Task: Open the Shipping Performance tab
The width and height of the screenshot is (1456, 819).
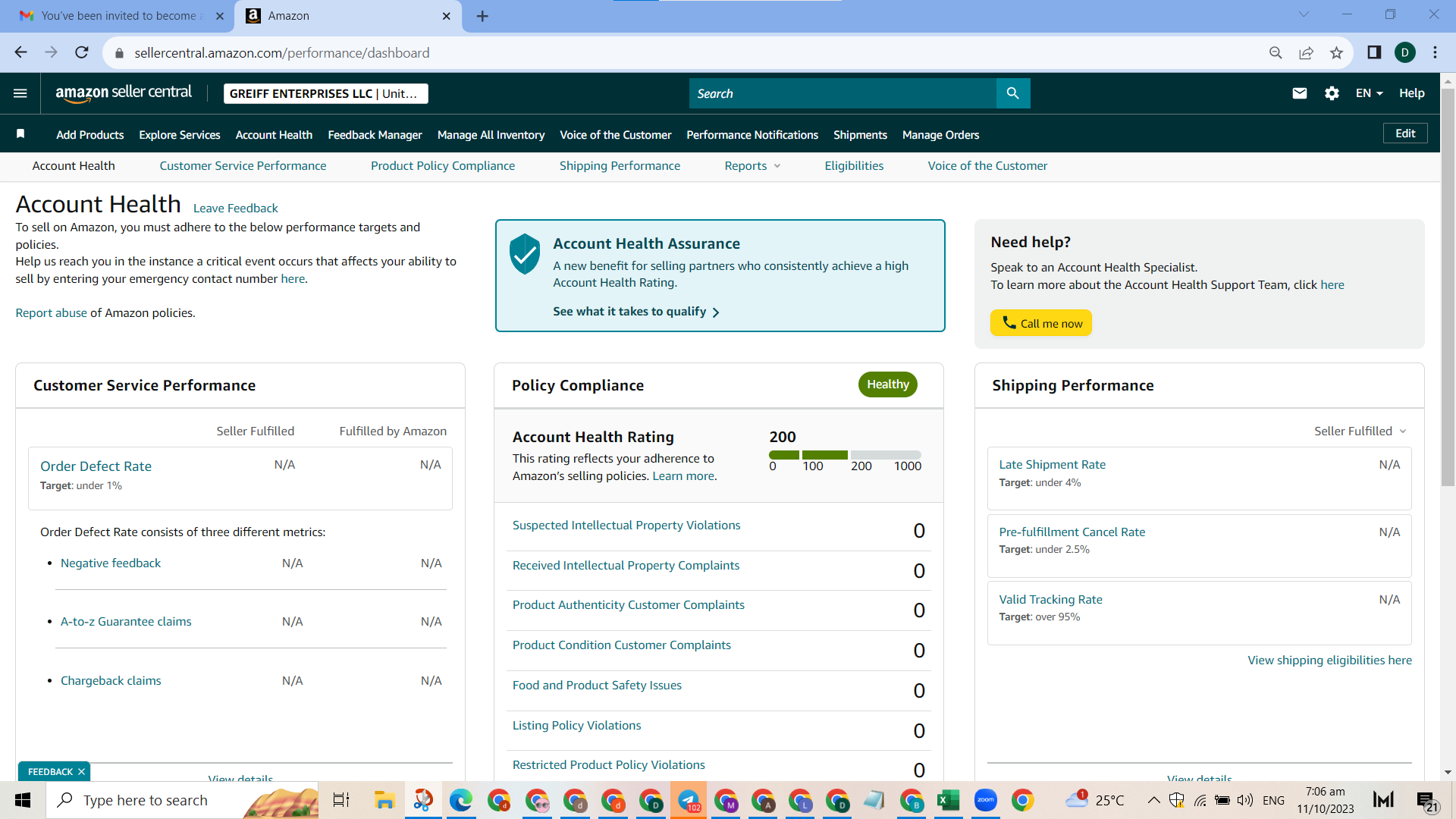Action: (620, 166)
